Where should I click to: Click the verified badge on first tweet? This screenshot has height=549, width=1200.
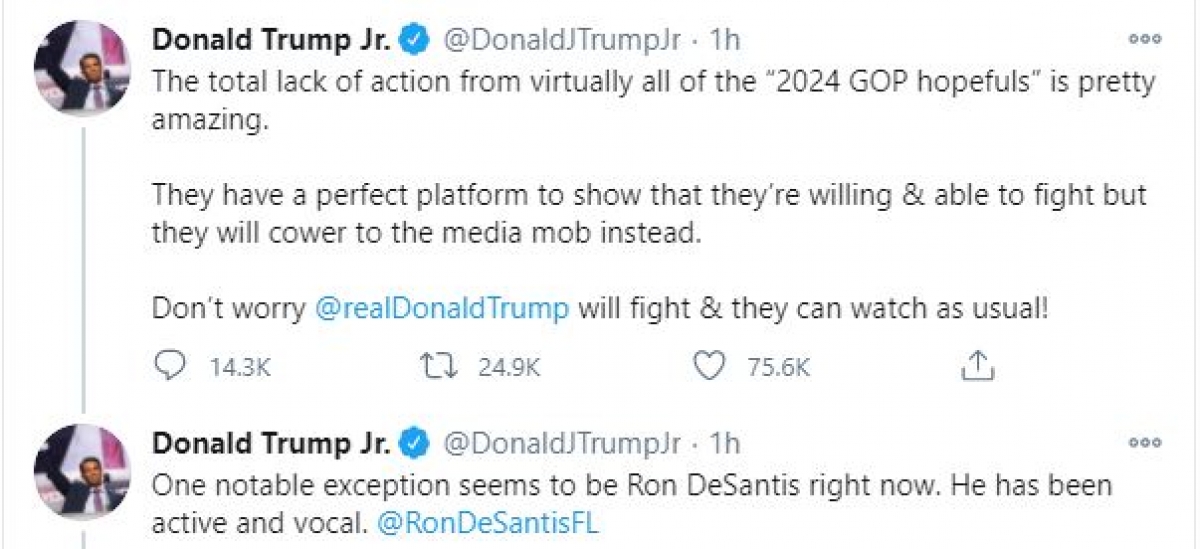[x=416, y=41]
